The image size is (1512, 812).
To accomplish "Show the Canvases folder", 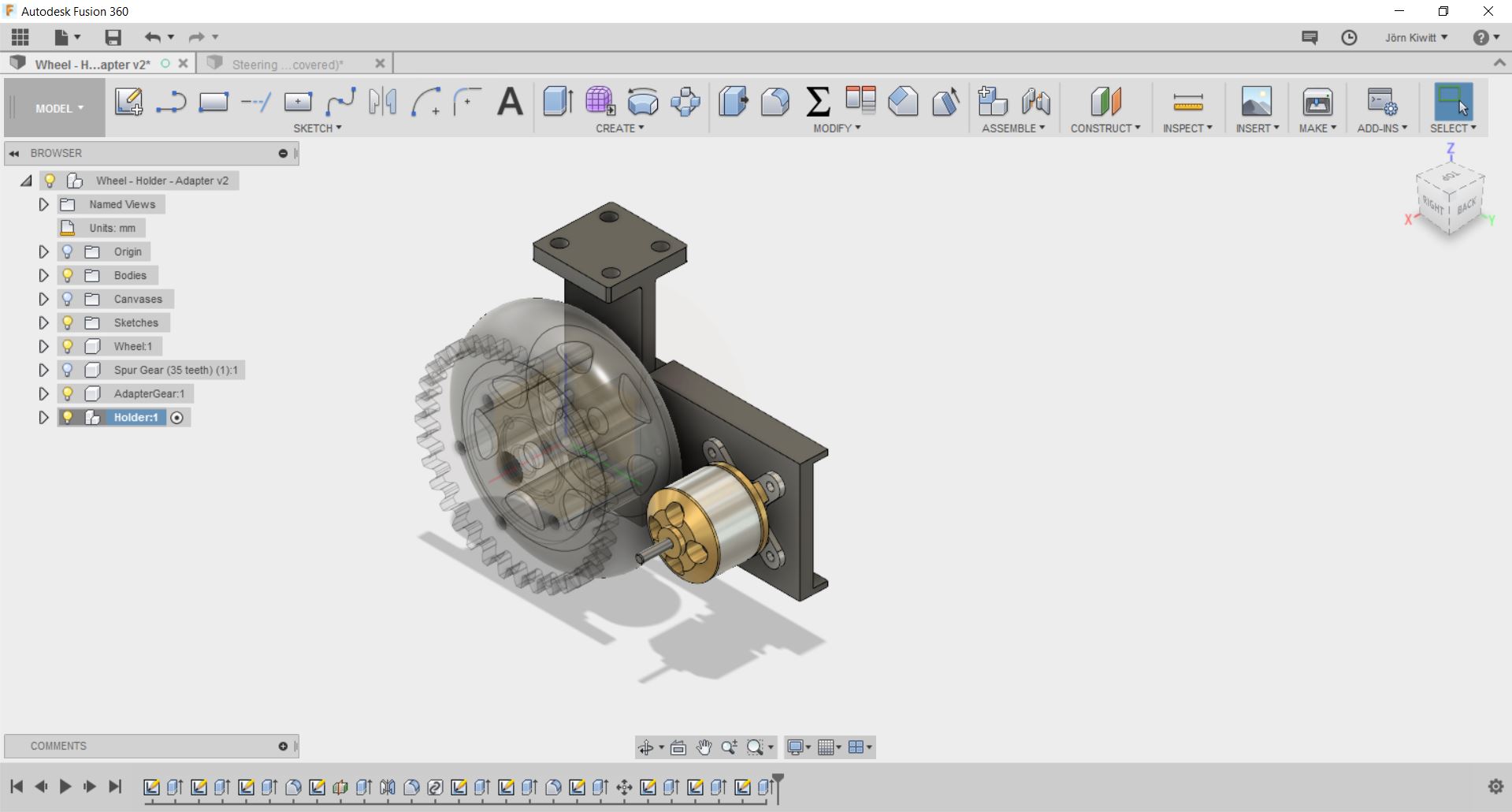I will [x=68, y=299].
